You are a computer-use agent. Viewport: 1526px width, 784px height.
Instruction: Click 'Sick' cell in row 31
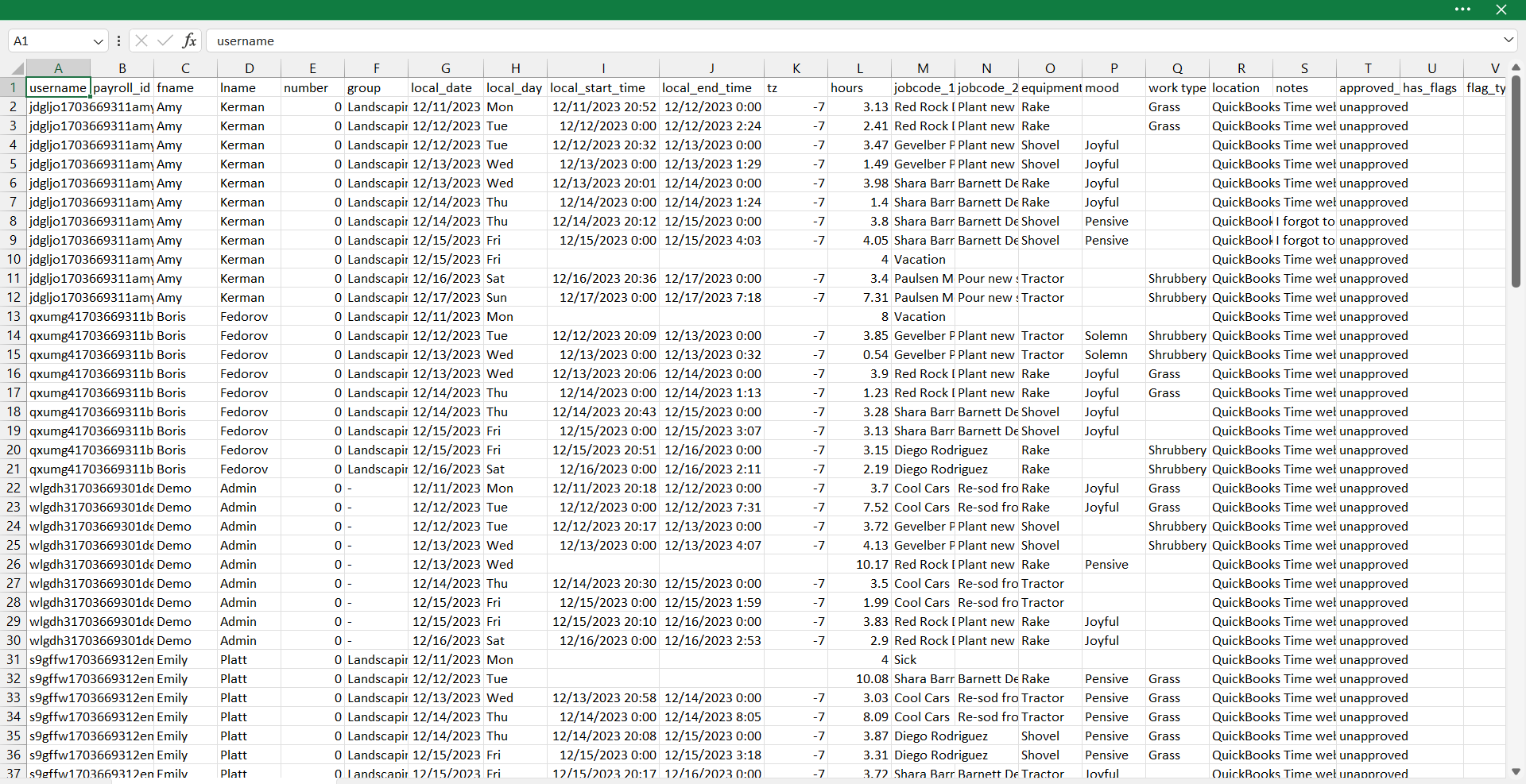(923, 659)
